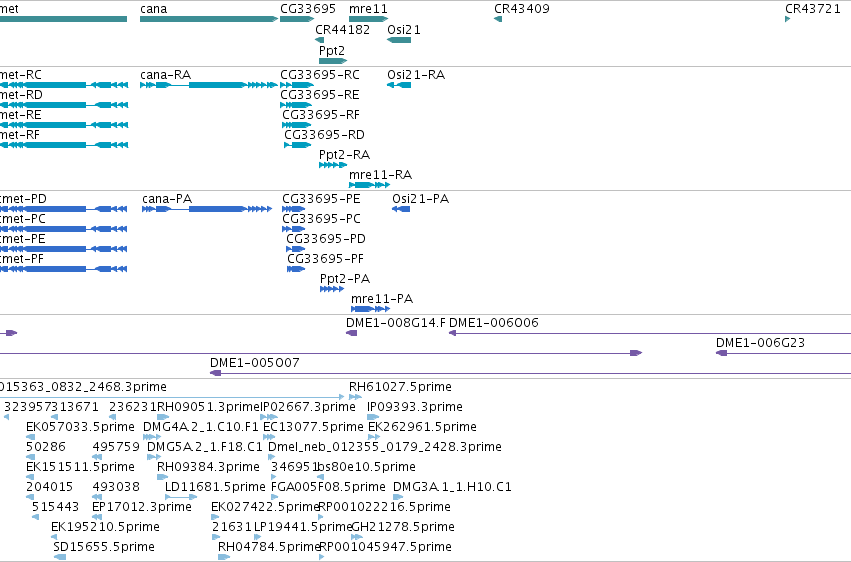
Task: Click the 495759 feature label
Action: click(116, 448)
